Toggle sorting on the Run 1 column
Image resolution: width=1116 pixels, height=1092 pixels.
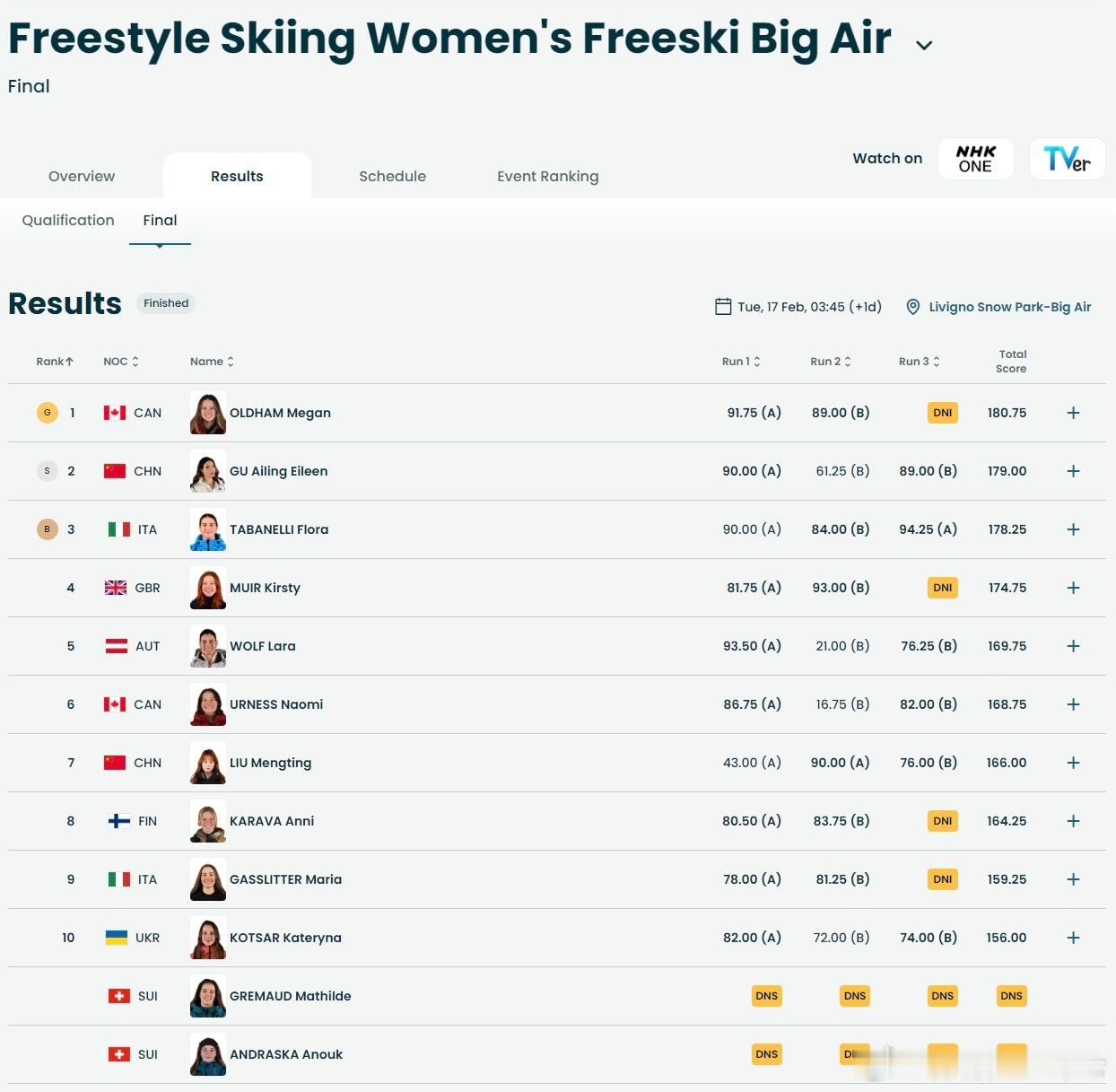point(741,362)
